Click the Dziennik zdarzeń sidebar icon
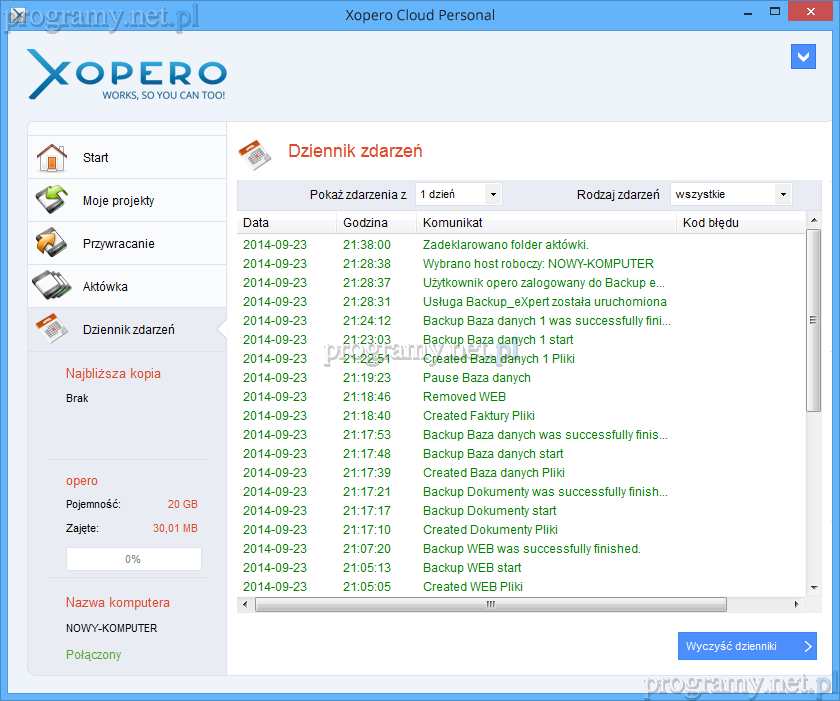Image resolution: width=840 pixels, height=701 pixels. 51,329
